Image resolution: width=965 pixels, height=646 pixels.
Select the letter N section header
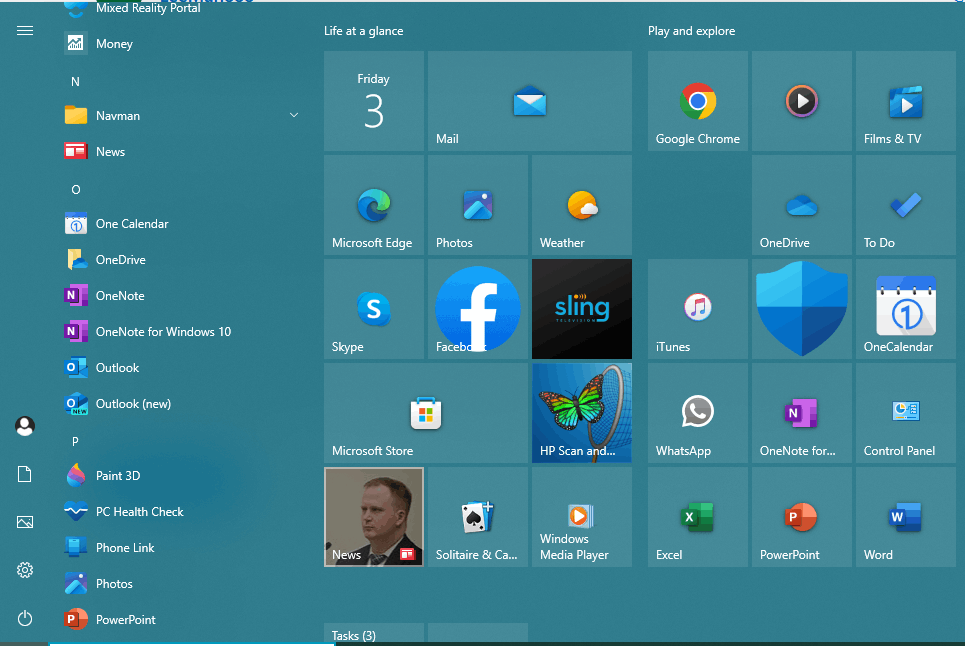[75, 81]
